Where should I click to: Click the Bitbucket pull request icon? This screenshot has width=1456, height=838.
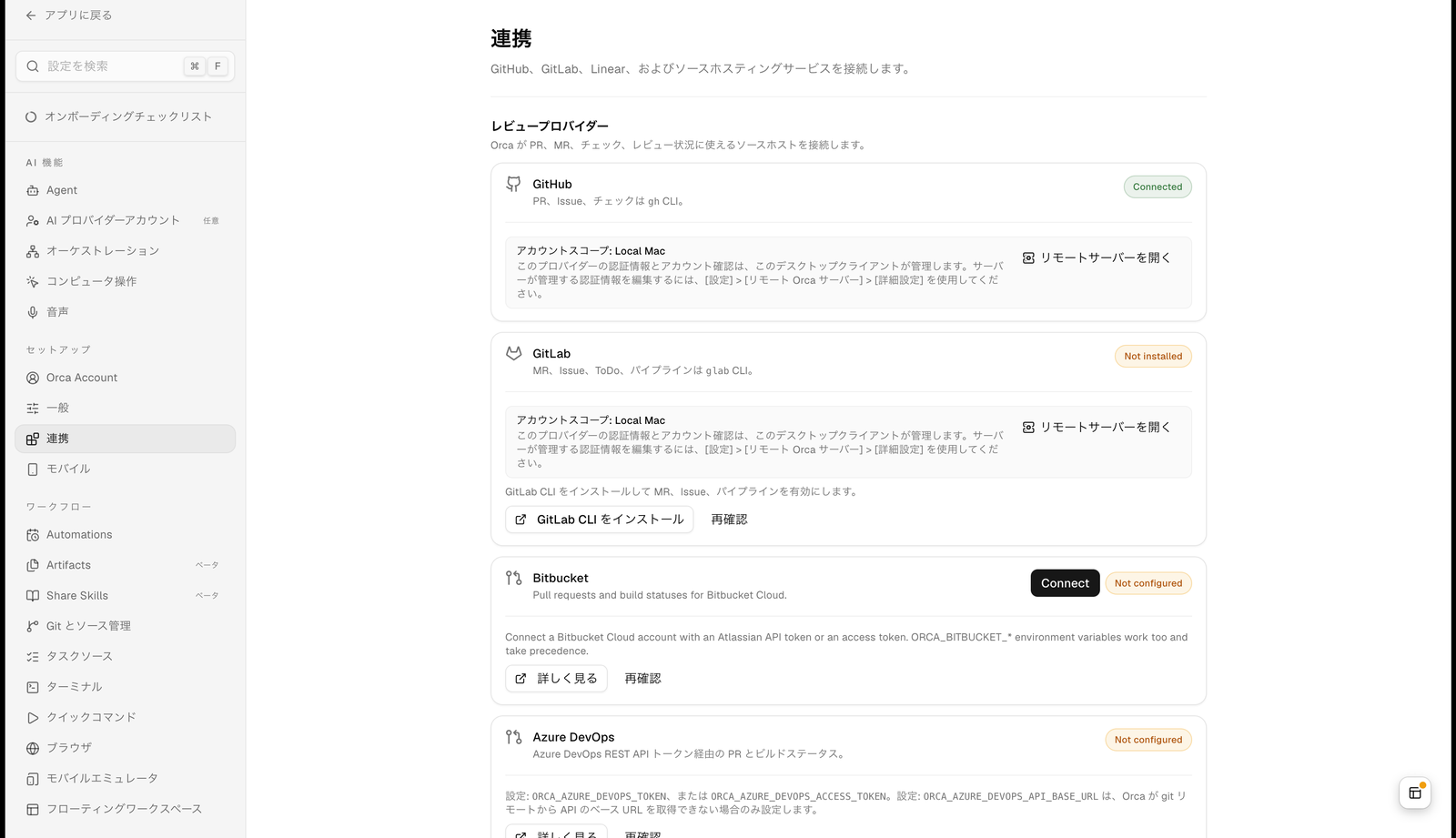tap(514, 578)
